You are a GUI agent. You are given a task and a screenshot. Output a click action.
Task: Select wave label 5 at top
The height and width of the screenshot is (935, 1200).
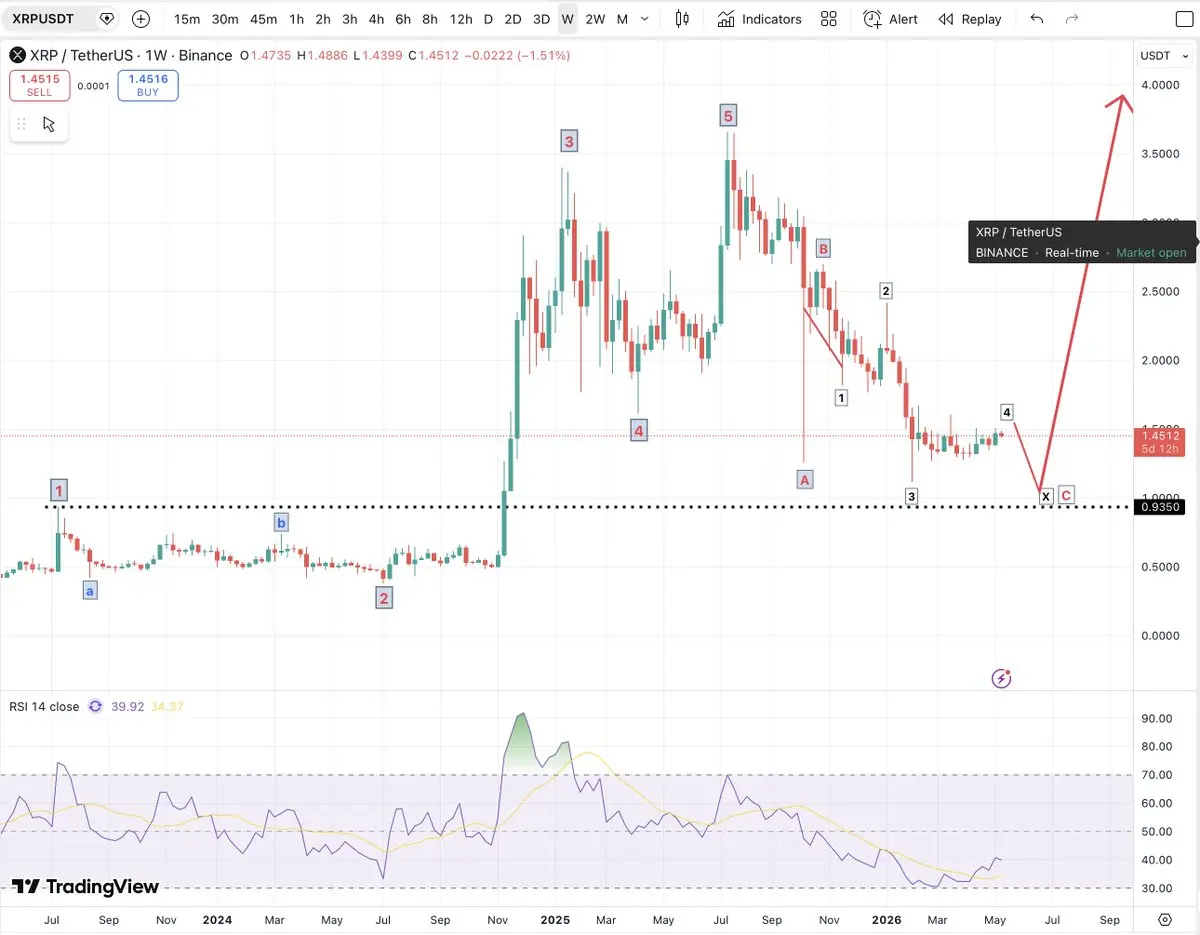pyautogui.click(x=728, y=116)
